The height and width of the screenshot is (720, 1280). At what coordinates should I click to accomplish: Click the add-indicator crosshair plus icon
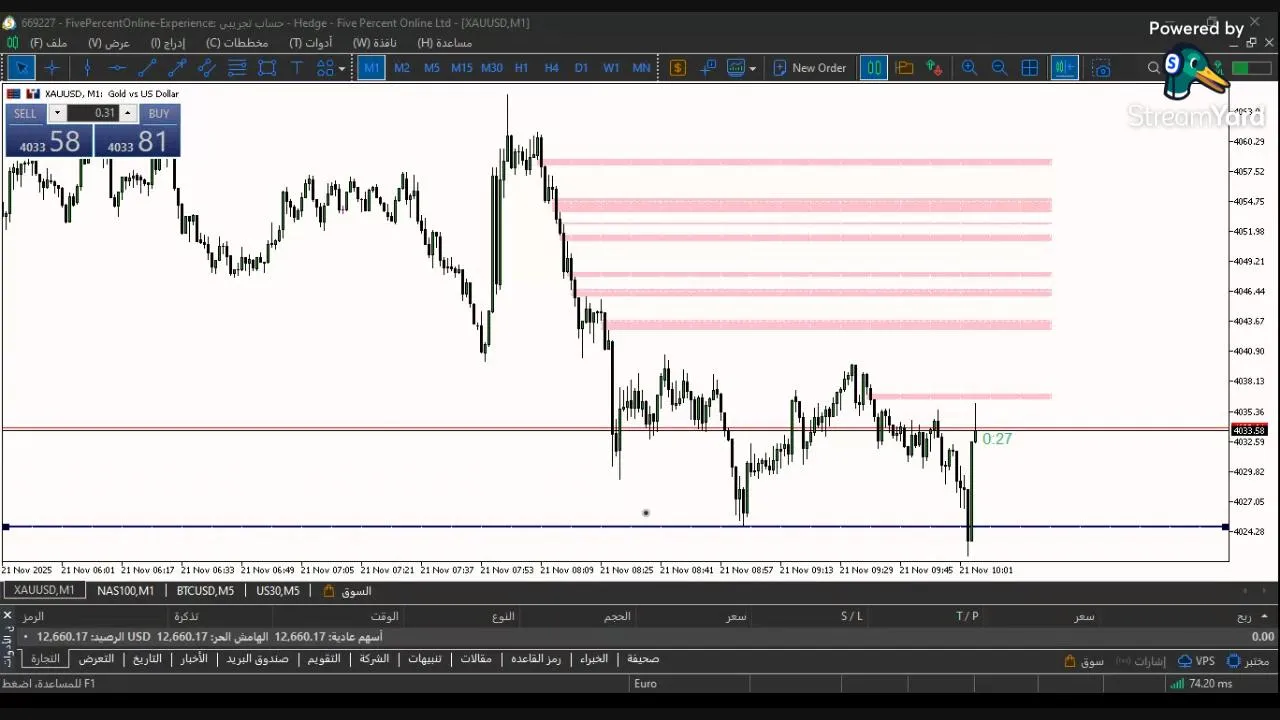(x=708, y=68)
